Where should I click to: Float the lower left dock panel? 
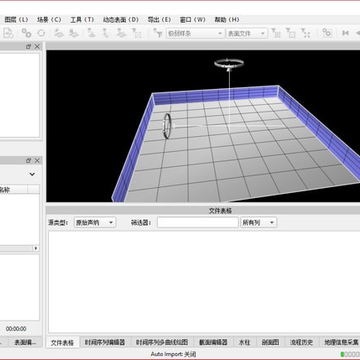click(x=29, y=161)
